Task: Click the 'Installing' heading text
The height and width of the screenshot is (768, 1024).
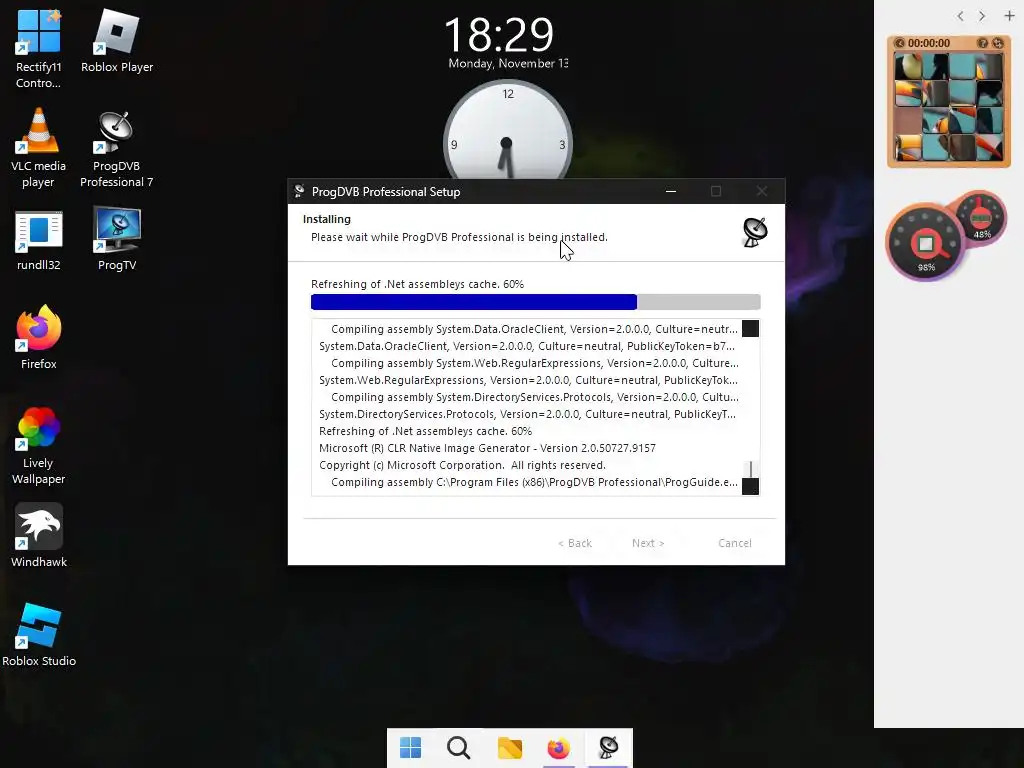Action: tap(327, 219)
